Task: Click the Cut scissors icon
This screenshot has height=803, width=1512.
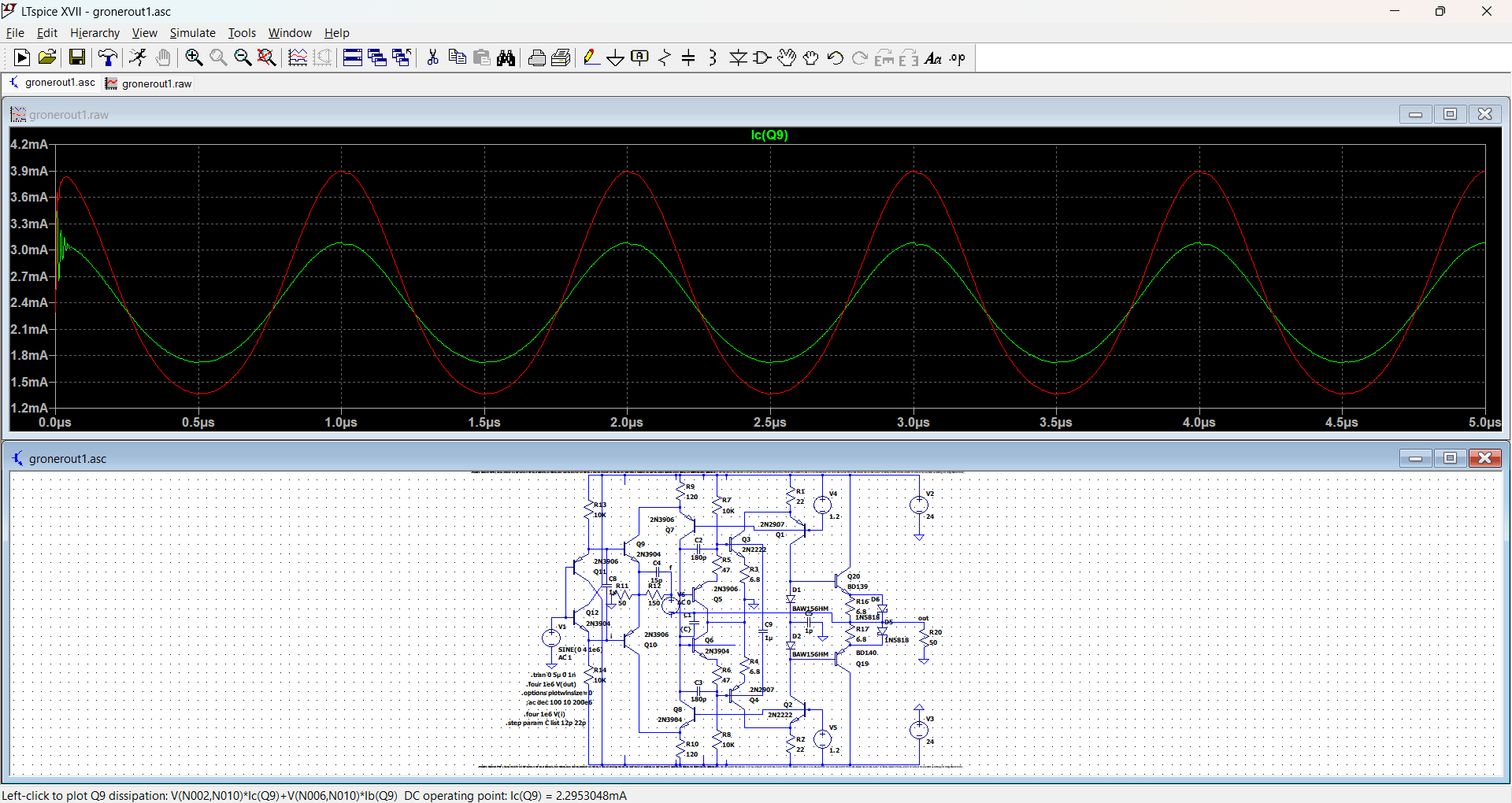Action: click(x=432, y=57)
